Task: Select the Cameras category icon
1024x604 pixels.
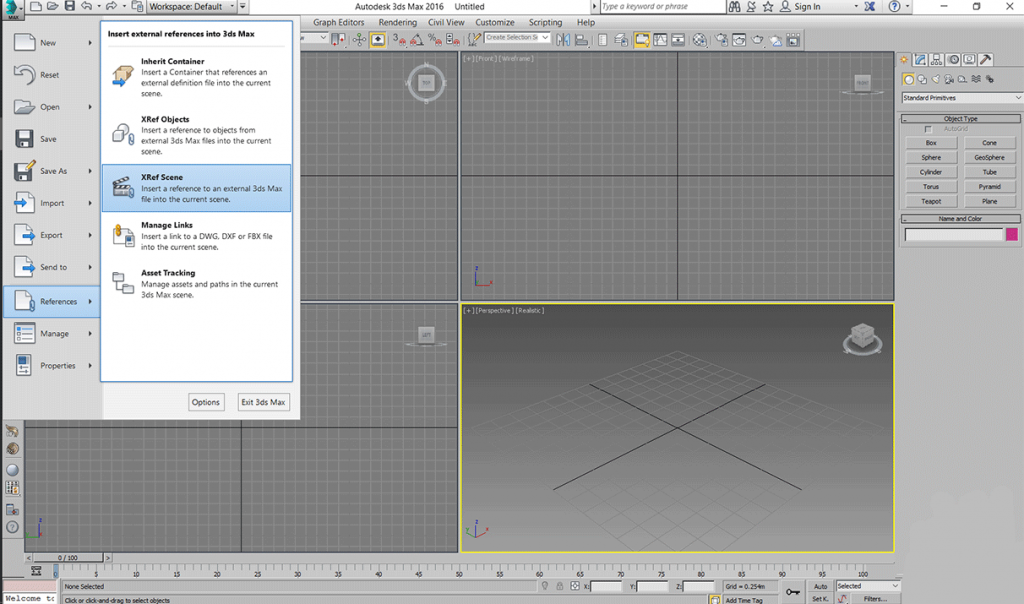Action: [949, 79]
